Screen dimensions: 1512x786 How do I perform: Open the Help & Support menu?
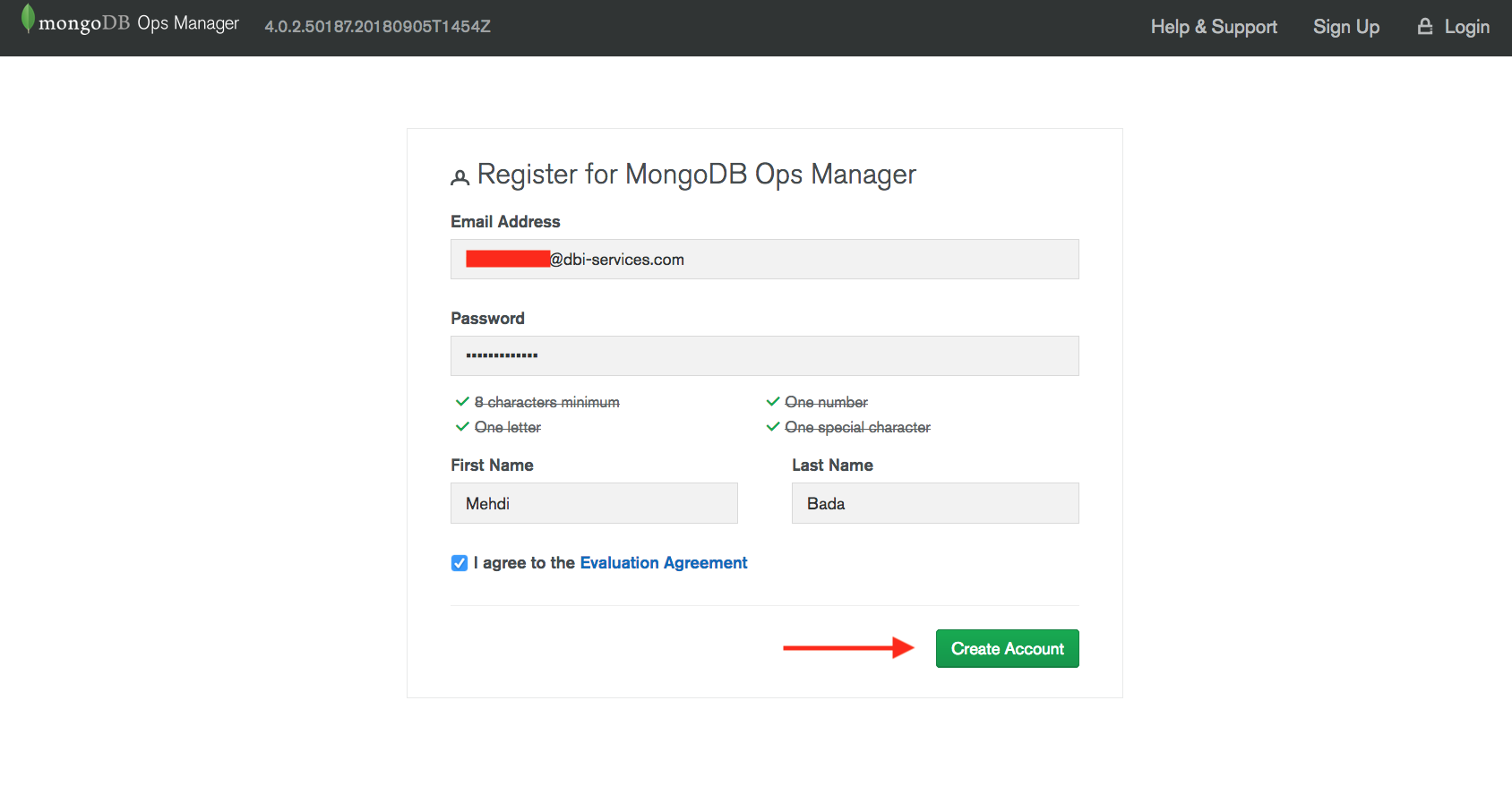1214,27
